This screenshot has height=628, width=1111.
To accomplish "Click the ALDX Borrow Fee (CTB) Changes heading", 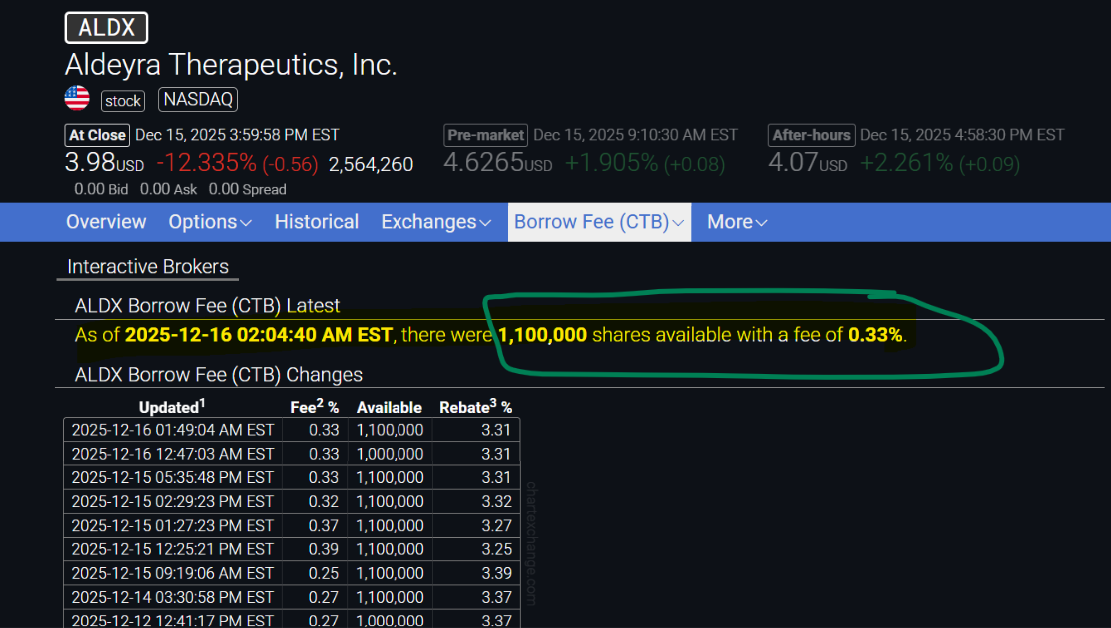I will (218, 374).
